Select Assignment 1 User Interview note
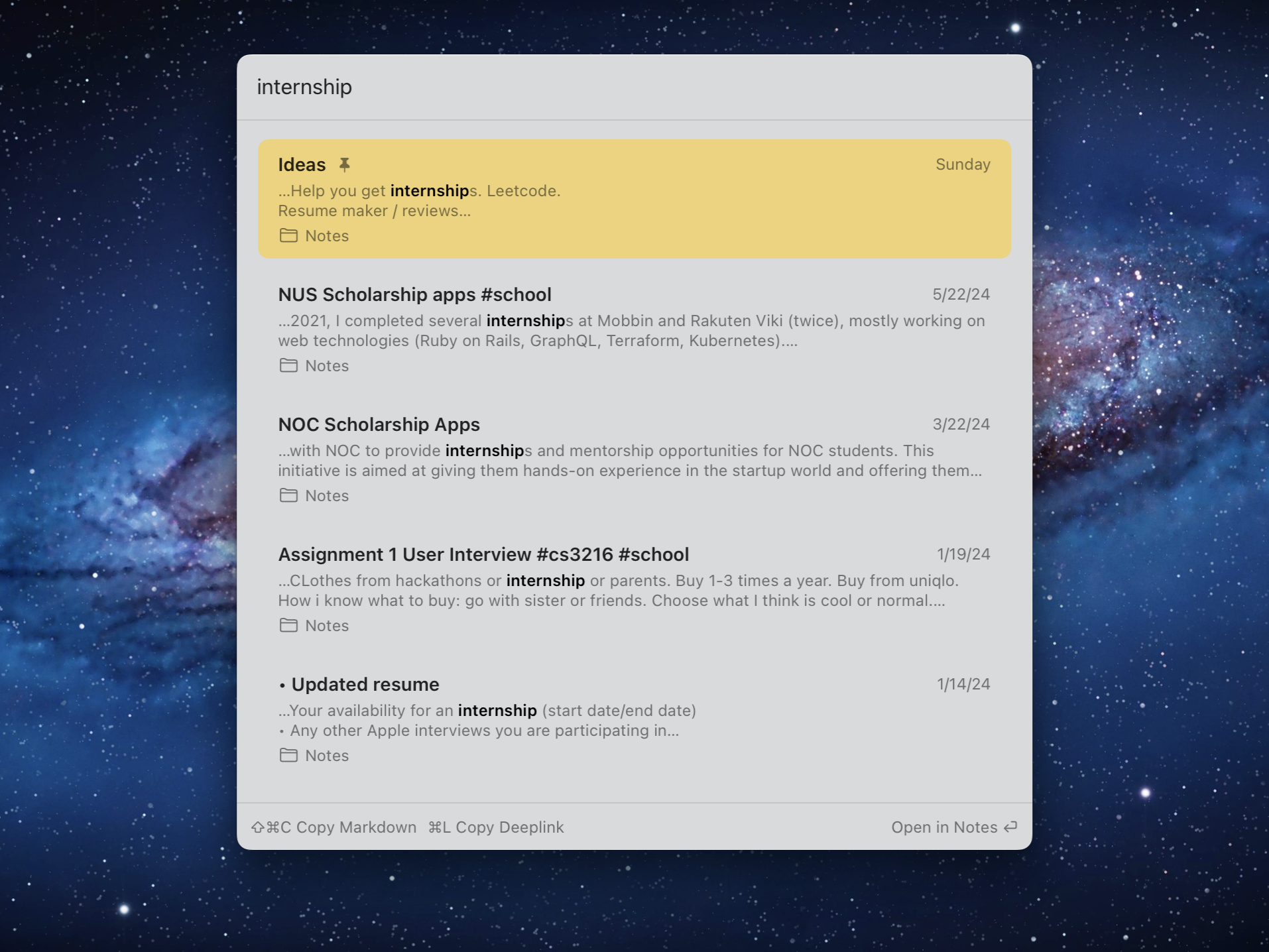The height and width of the screenshot is (952, 1269). pos(634,589)
